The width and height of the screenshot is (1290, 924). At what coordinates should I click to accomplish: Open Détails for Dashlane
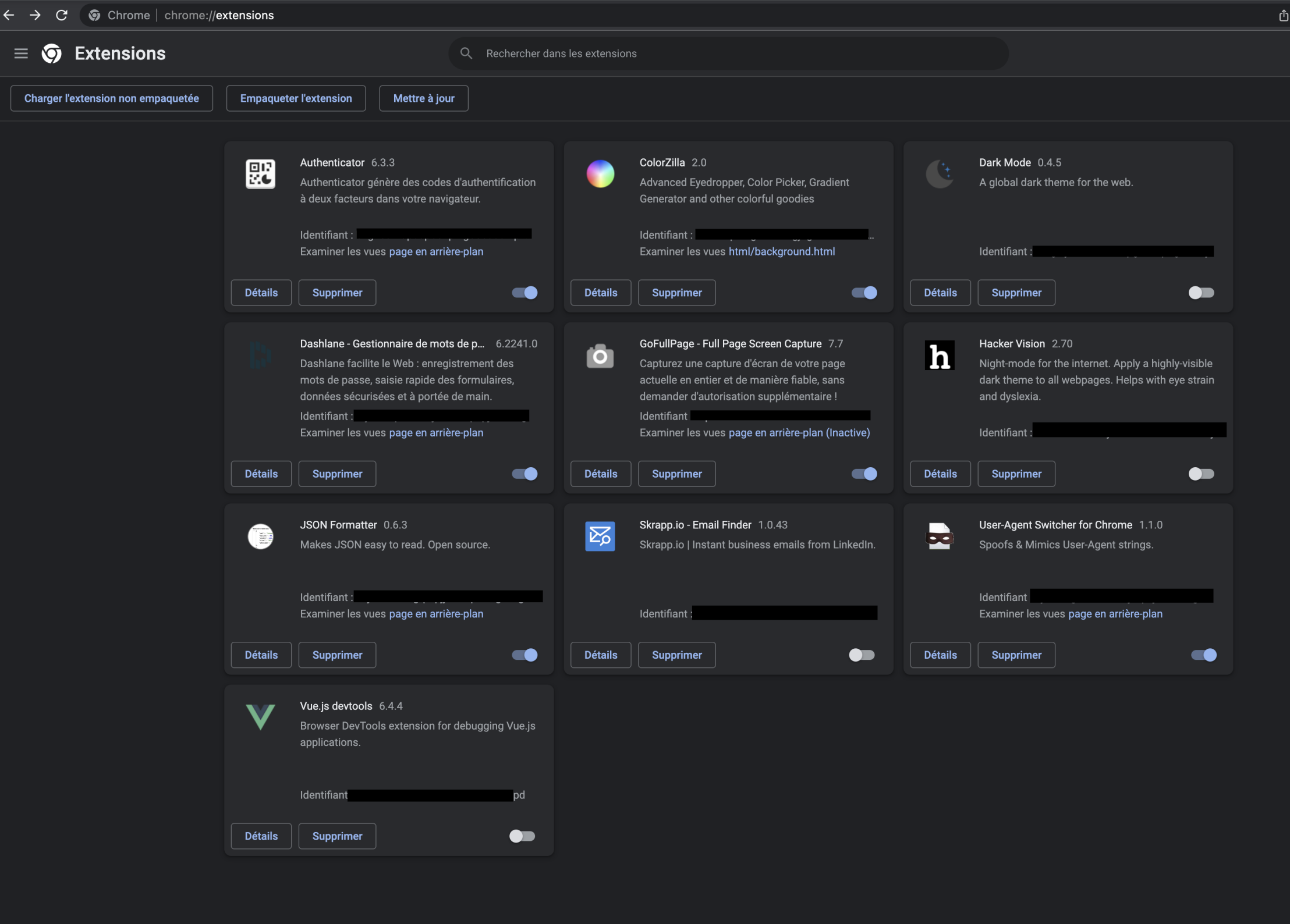coord(261,474)
